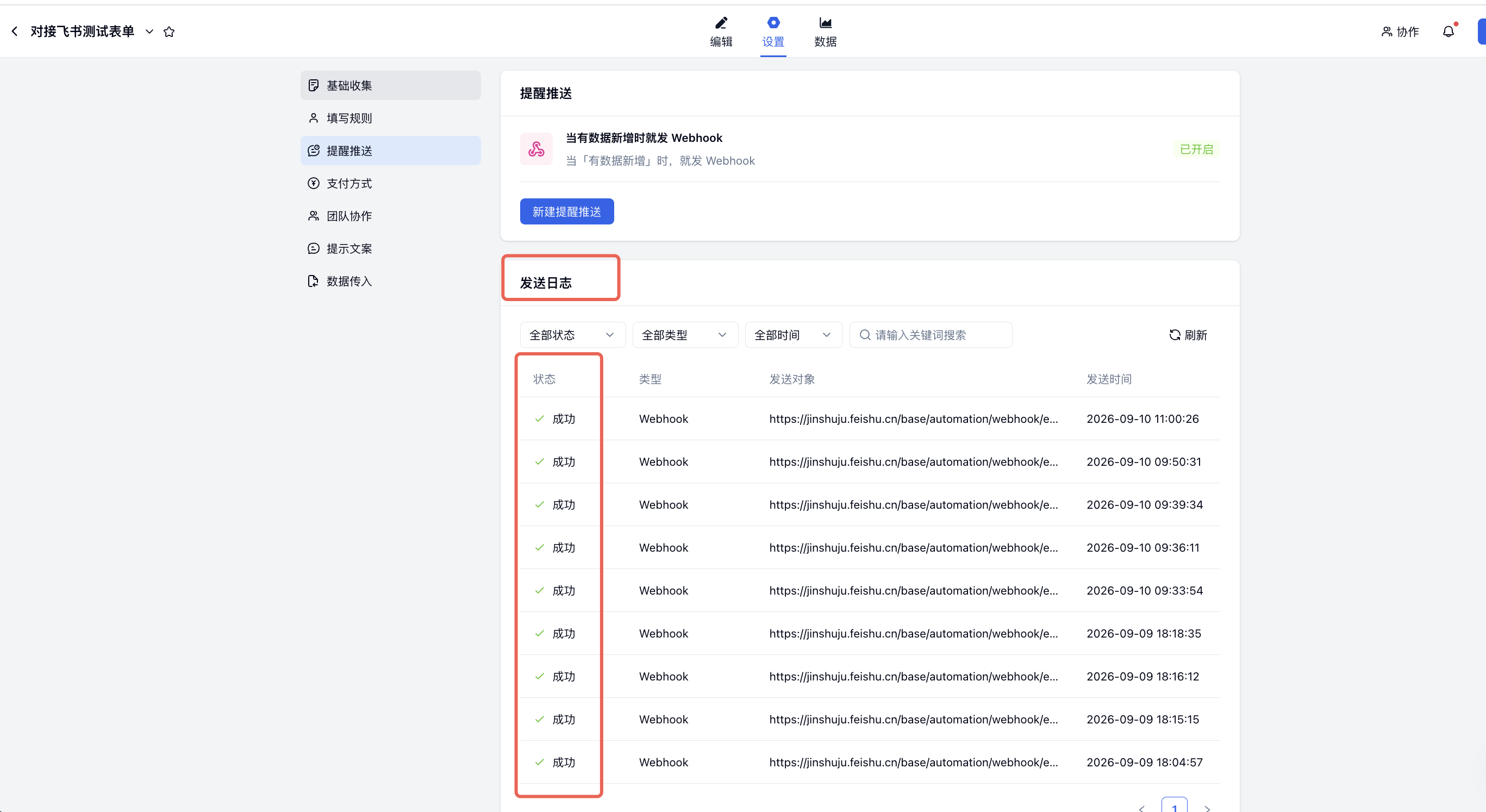Click the 发送时间 column header

tap(1109, 379)
